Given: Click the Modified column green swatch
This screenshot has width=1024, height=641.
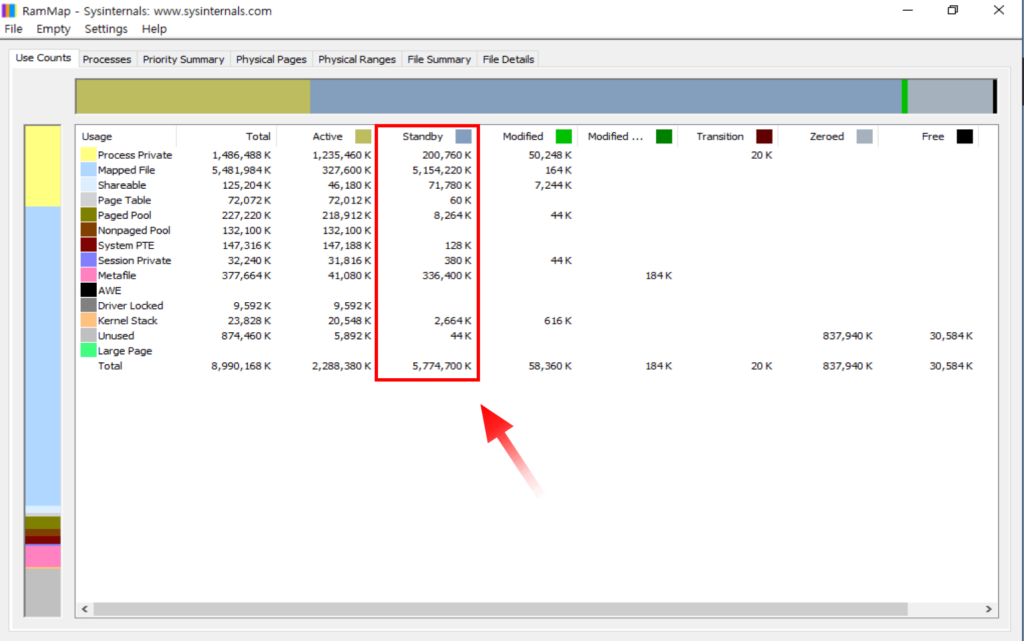Looking at the screenshot, I should [x=563, y=137].
